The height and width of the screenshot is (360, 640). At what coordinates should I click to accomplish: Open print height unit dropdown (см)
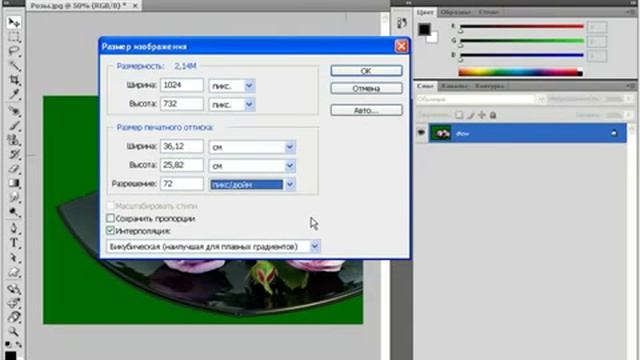[289, 166]
